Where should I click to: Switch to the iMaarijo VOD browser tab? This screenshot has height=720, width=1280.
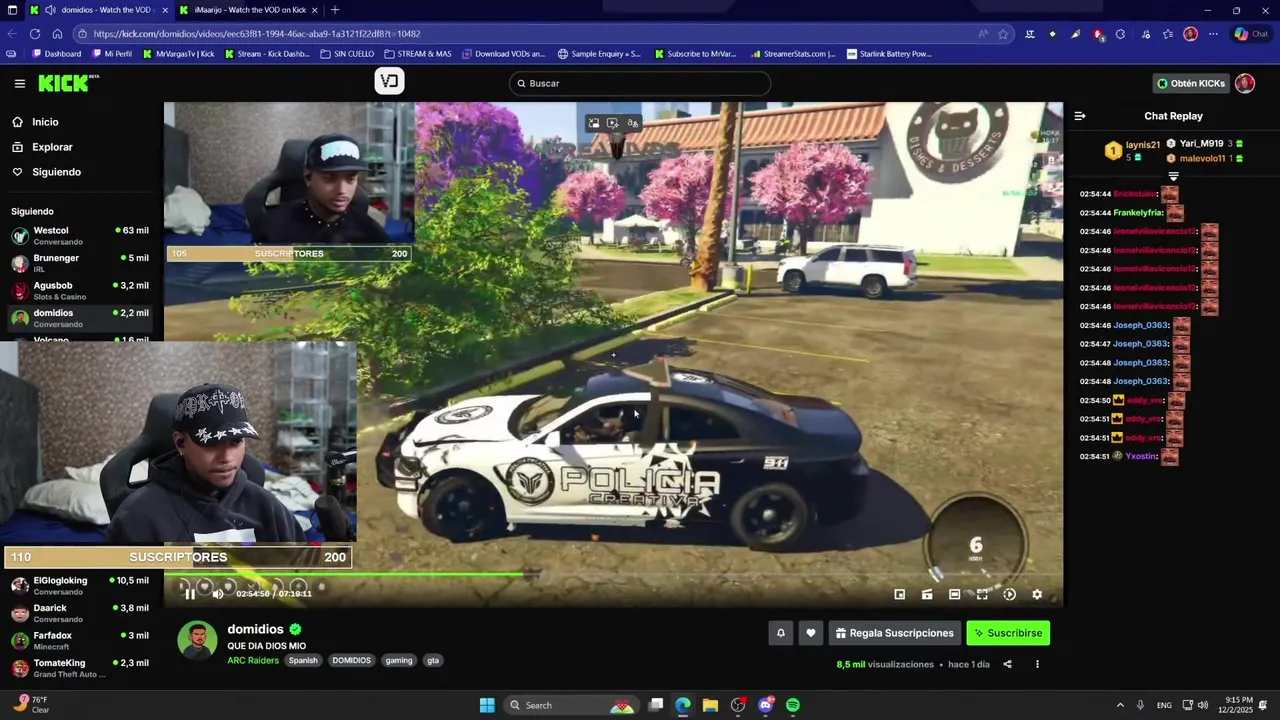[x=249, y=10]
